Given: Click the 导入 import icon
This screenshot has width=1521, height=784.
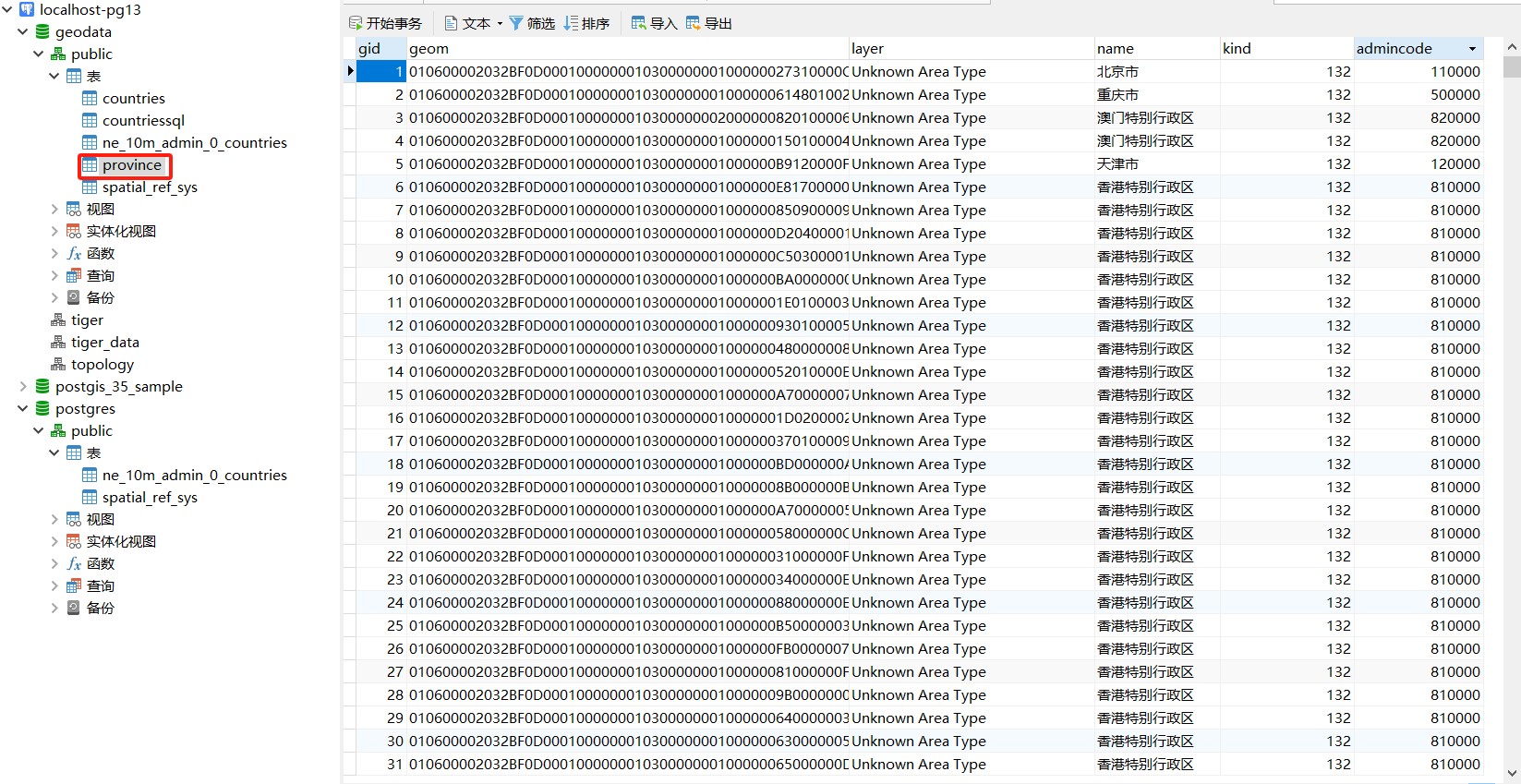Looking at the screenshot, I should [x=639, y=23].
